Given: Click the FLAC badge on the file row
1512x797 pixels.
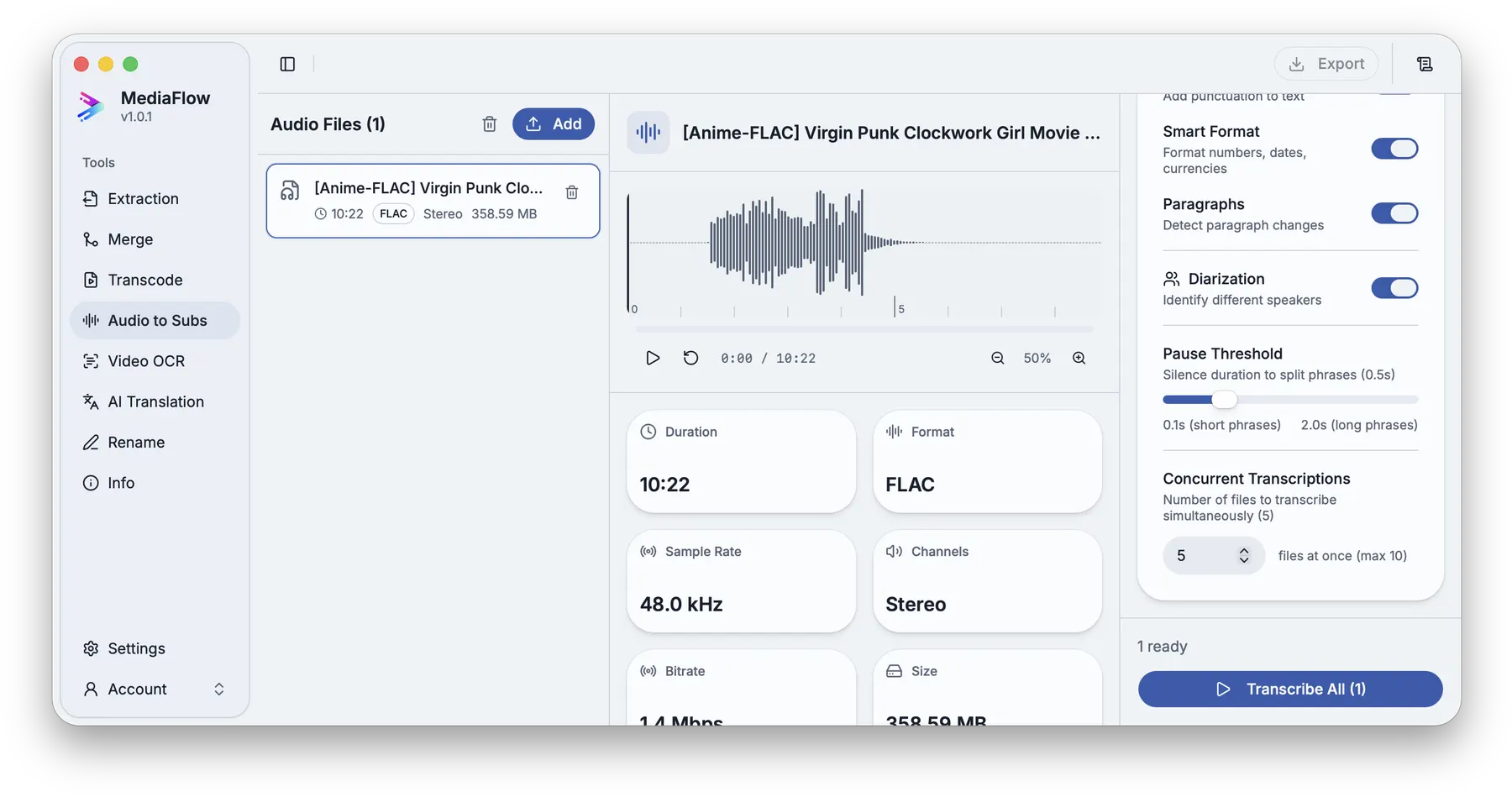Looking at the screenshot, I should [x=393, y=214].
